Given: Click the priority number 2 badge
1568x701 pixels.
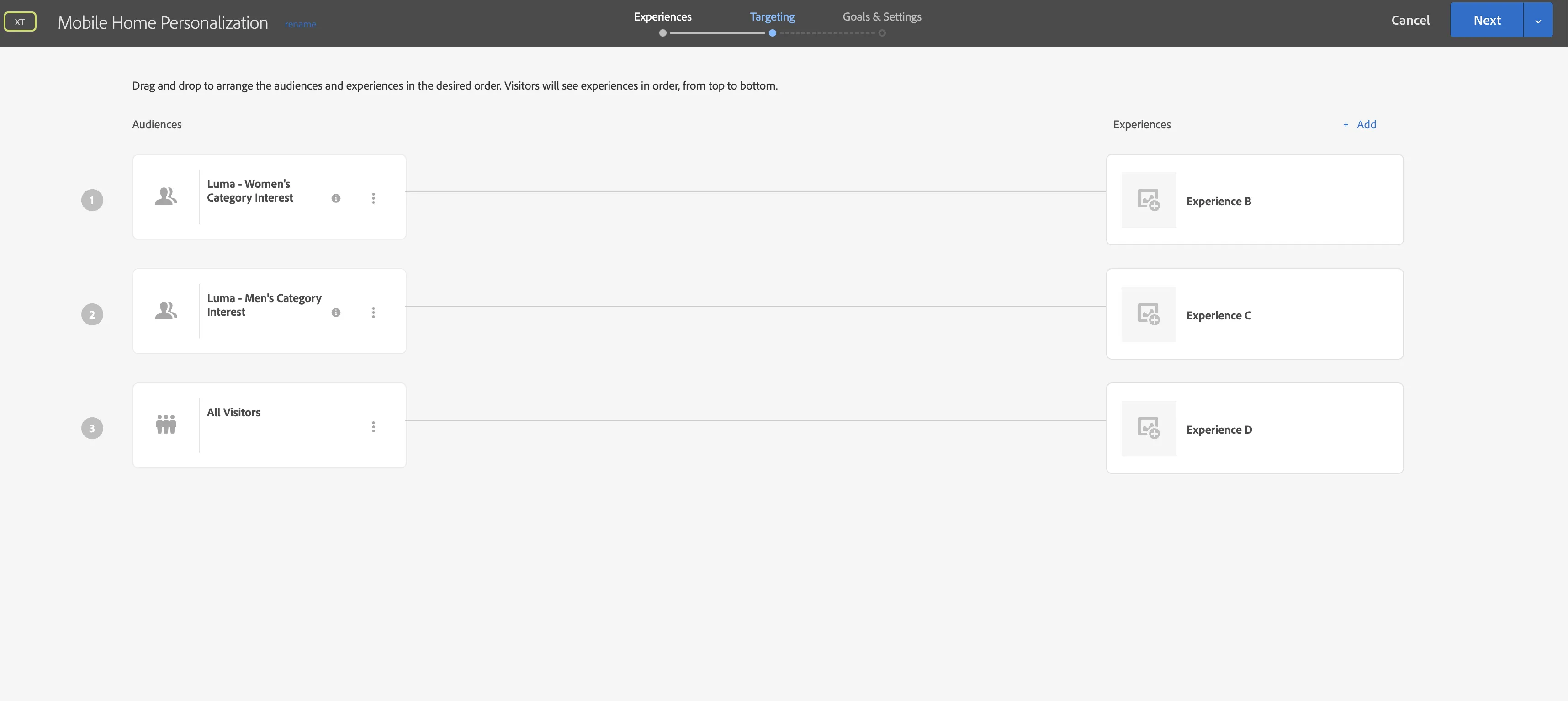Looking at the screenshot, I should [92, 314].
